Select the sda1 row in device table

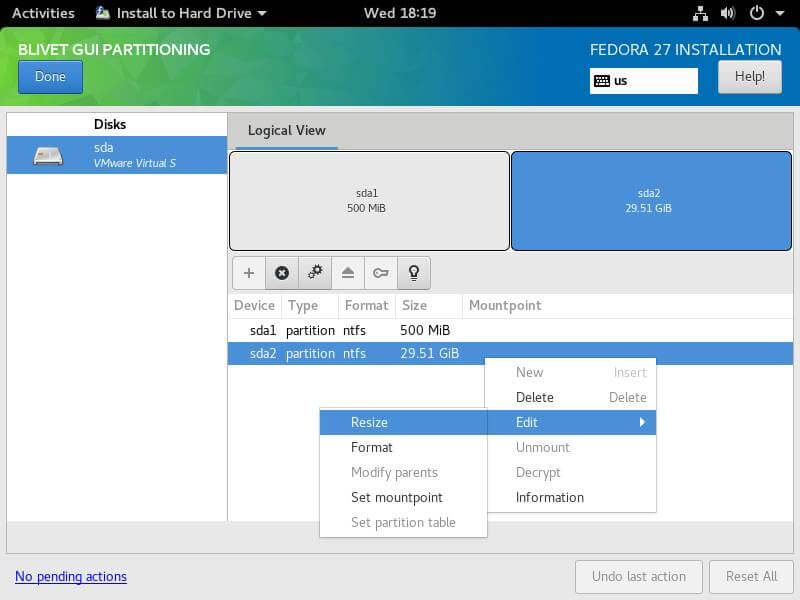pos(510,330)
